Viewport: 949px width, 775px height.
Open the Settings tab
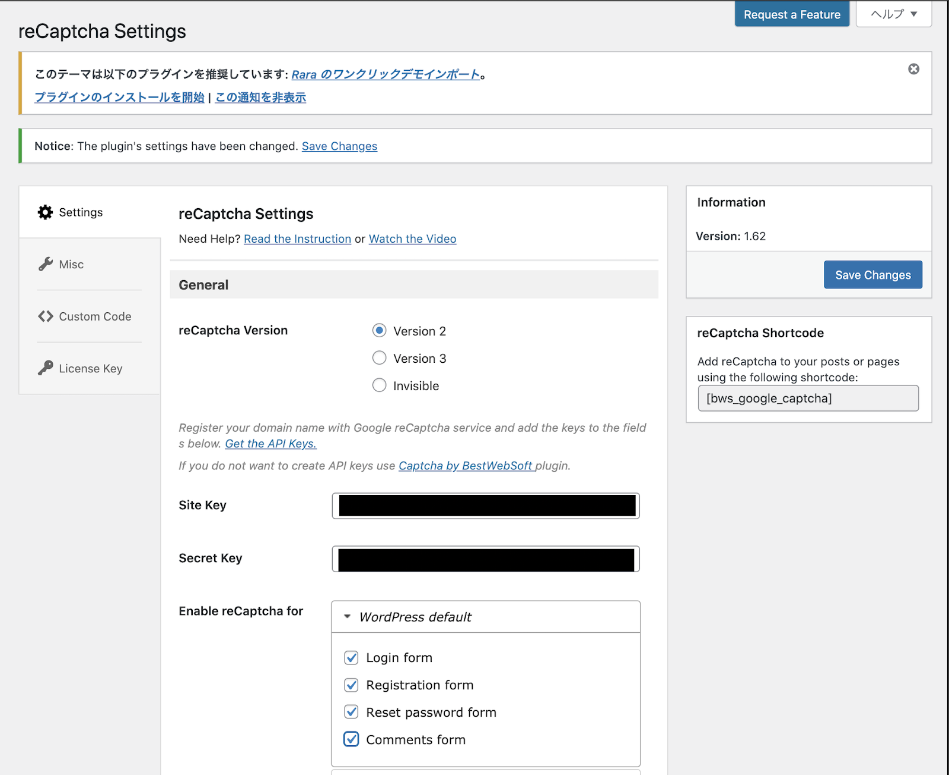pyautogui.click(x=90, y=212)
